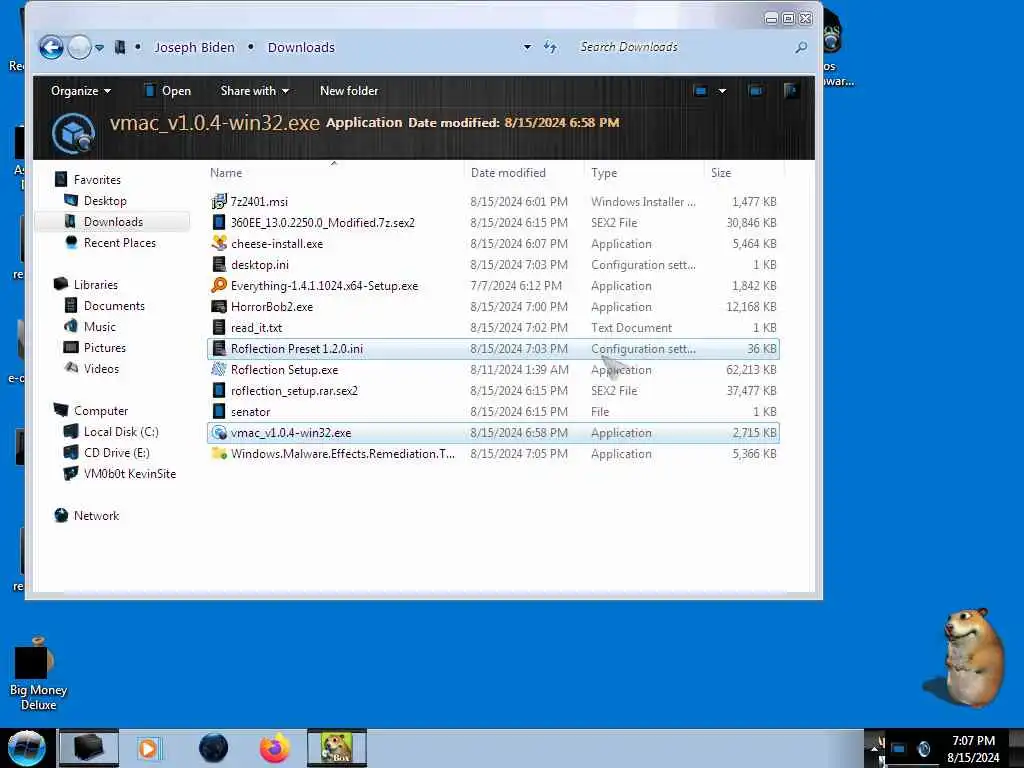Select Network in the navigation pane
The width and height of the screenshot is (1024, 768).
point(96,515)
